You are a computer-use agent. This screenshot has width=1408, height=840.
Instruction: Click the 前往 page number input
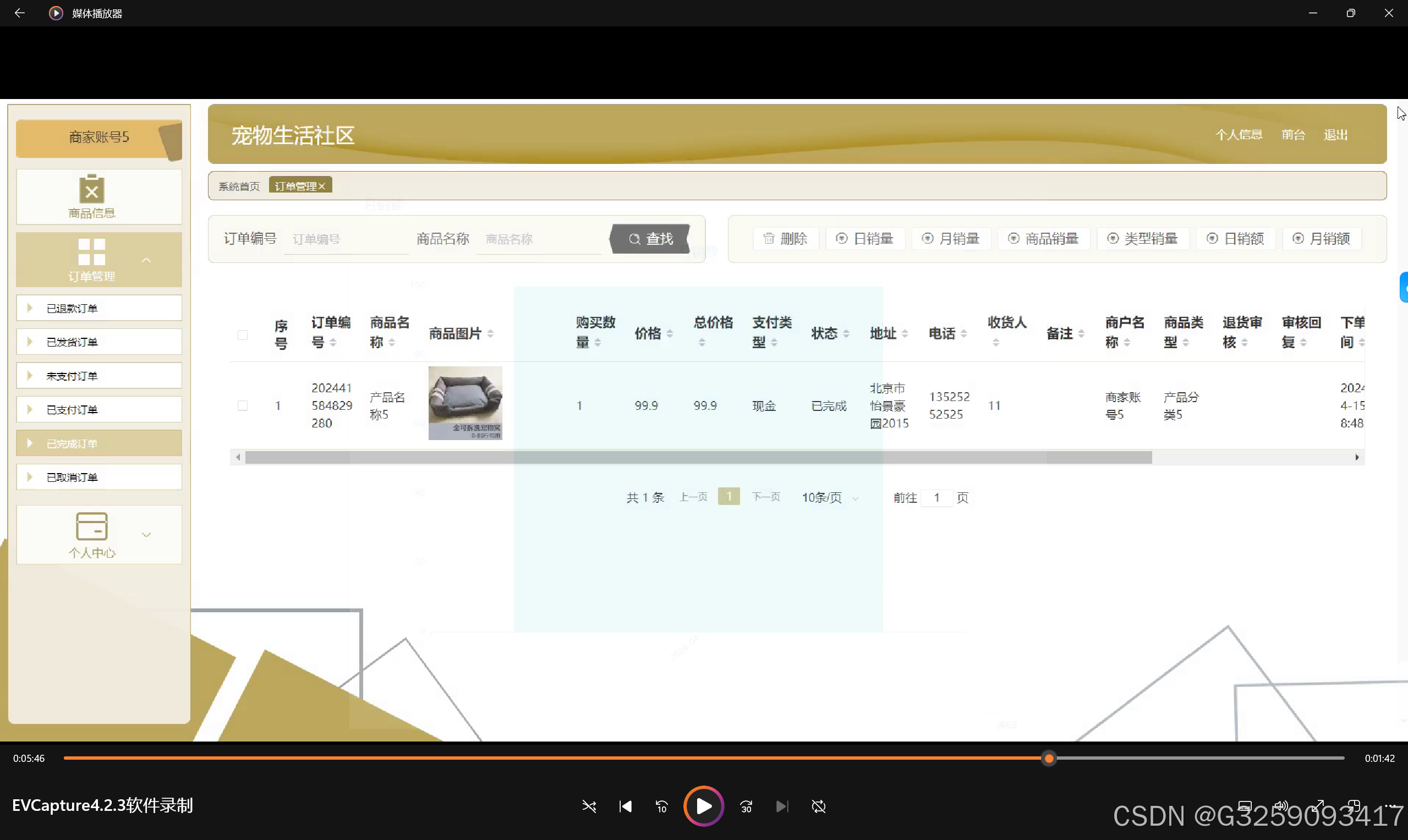tap(937, 497)
